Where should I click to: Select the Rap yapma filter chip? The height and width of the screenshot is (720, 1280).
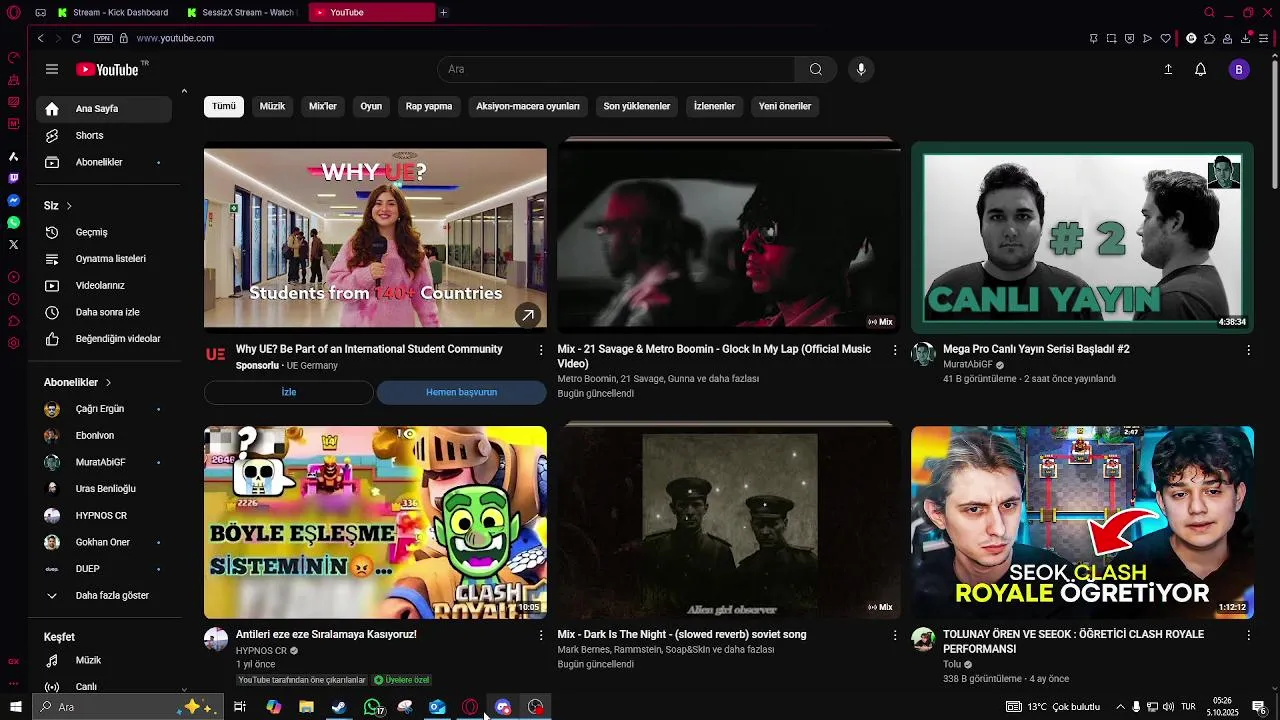(429, 106)
